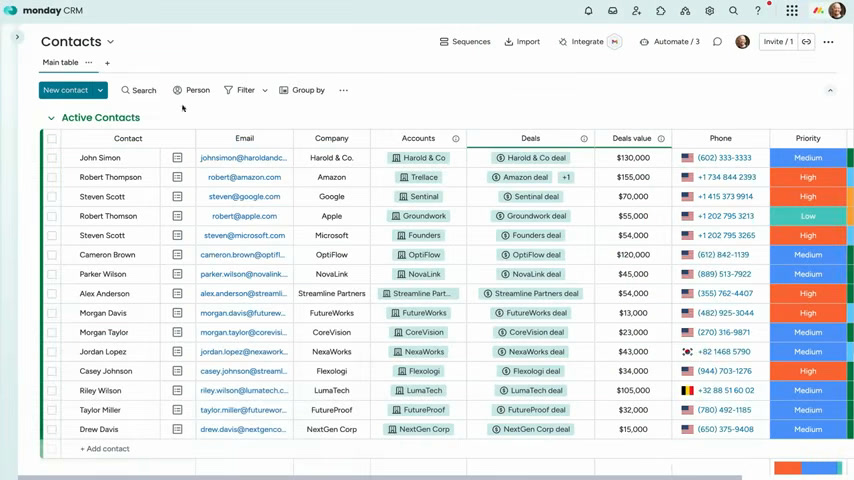Viewport: 854px width, 480px height.
Task: Click the priority summary color bar
Action: (808, 467)
